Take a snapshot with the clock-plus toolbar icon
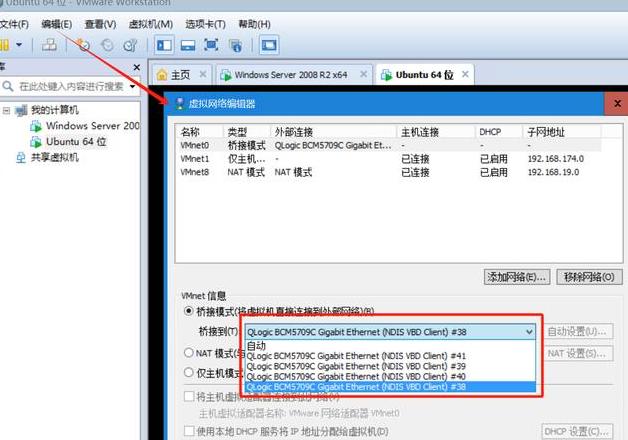 click(83, 44)
